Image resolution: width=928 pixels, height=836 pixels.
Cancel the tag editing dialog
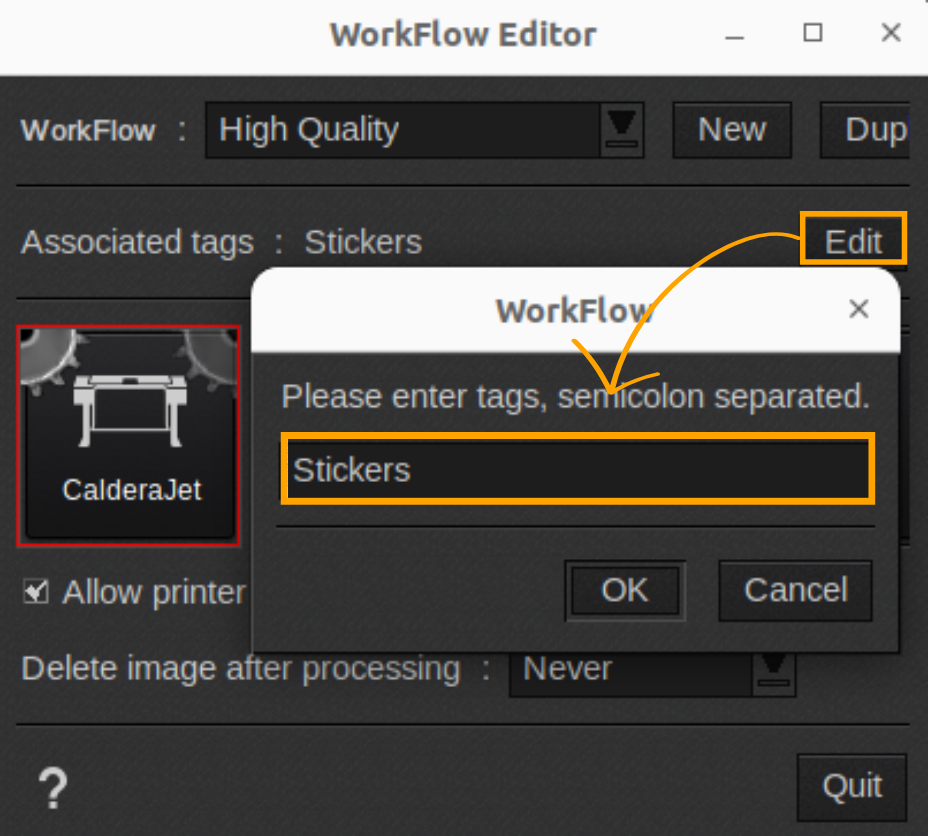click(x=795, y=590)
